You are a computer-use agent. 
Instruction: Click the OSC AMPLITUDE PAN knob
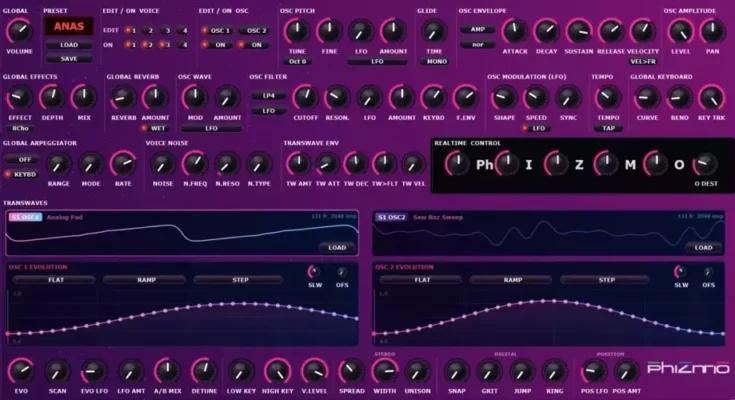pyautogui.click(x=712, y=31)
